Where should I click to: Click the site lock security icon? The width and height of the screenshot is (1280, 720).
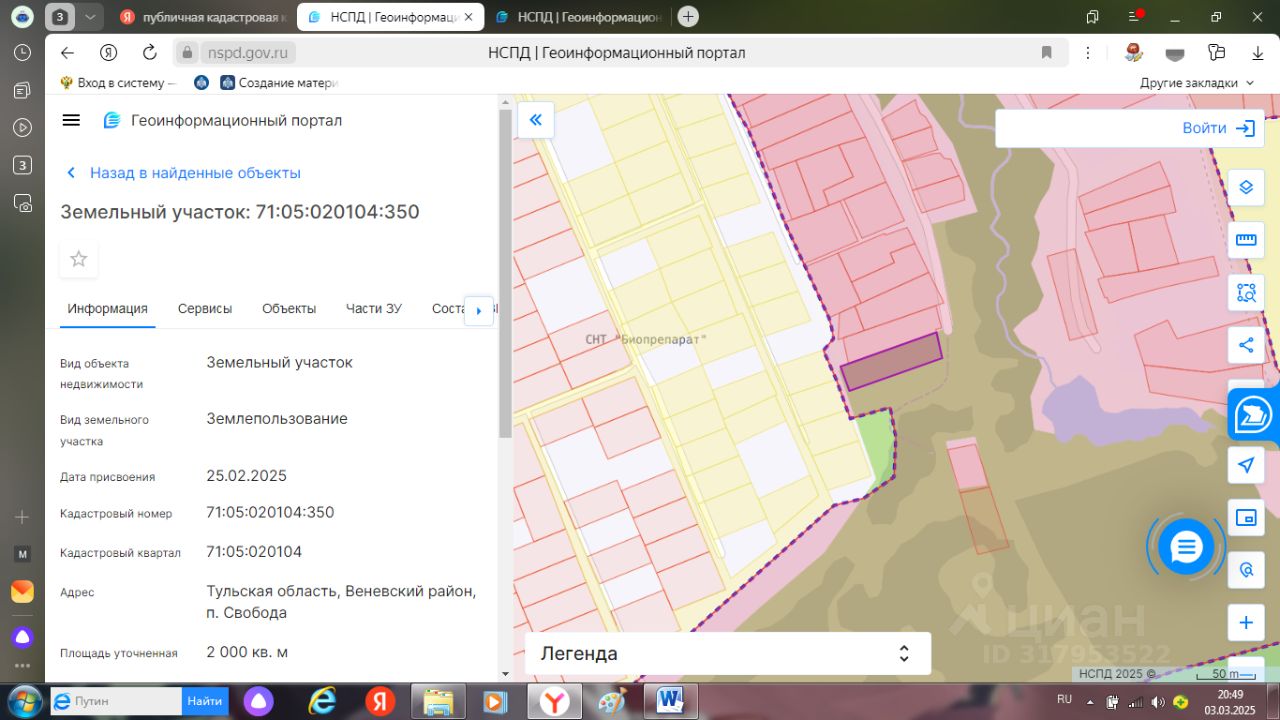[186, 53]
